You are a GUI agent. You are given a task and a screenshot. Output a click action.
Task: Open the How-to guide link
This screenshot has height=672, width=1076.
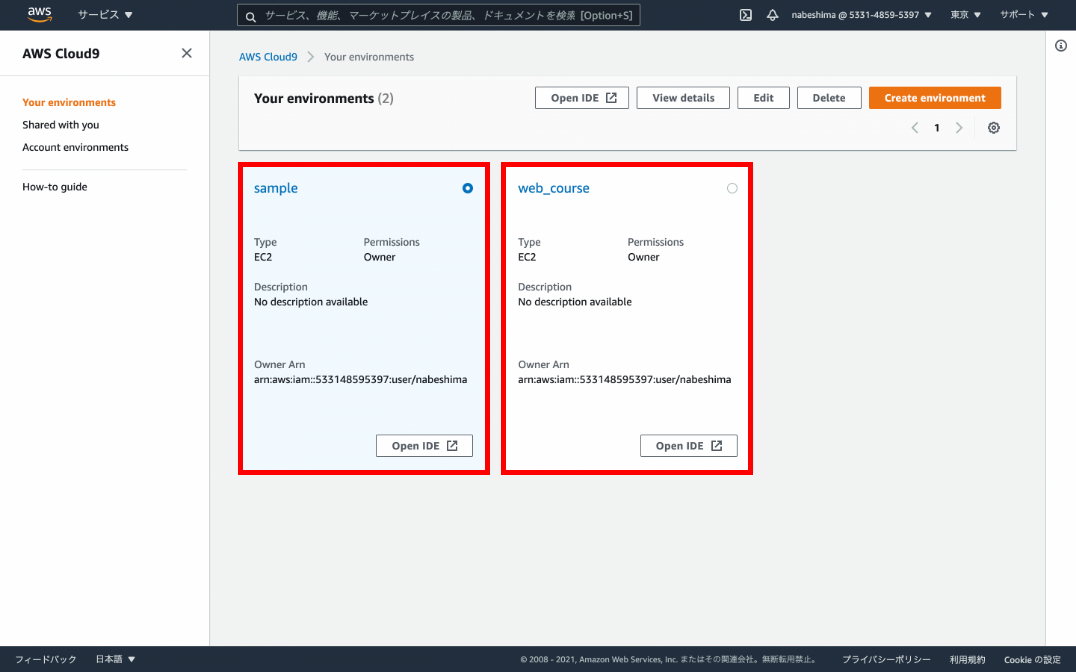point(54,187)
